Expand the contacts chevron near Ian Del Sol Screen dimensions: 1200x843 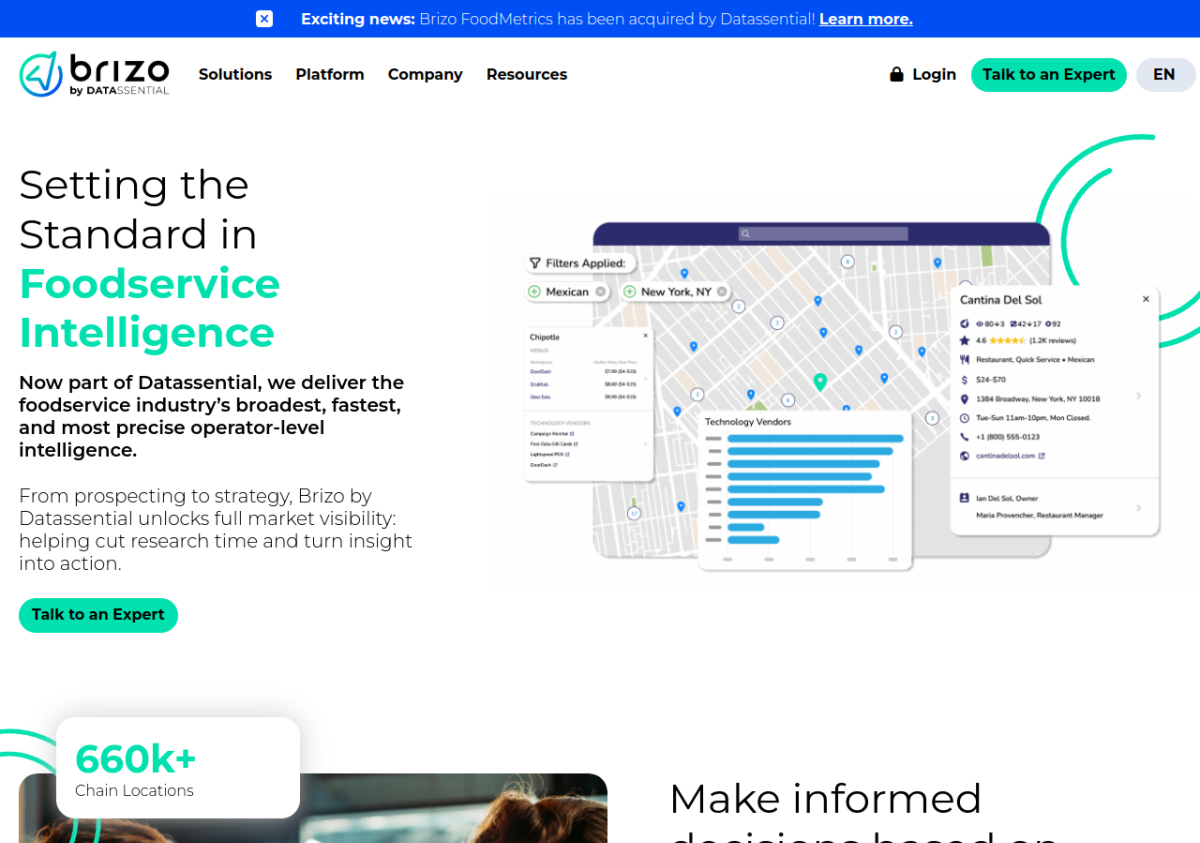(x=1138, y=508)
